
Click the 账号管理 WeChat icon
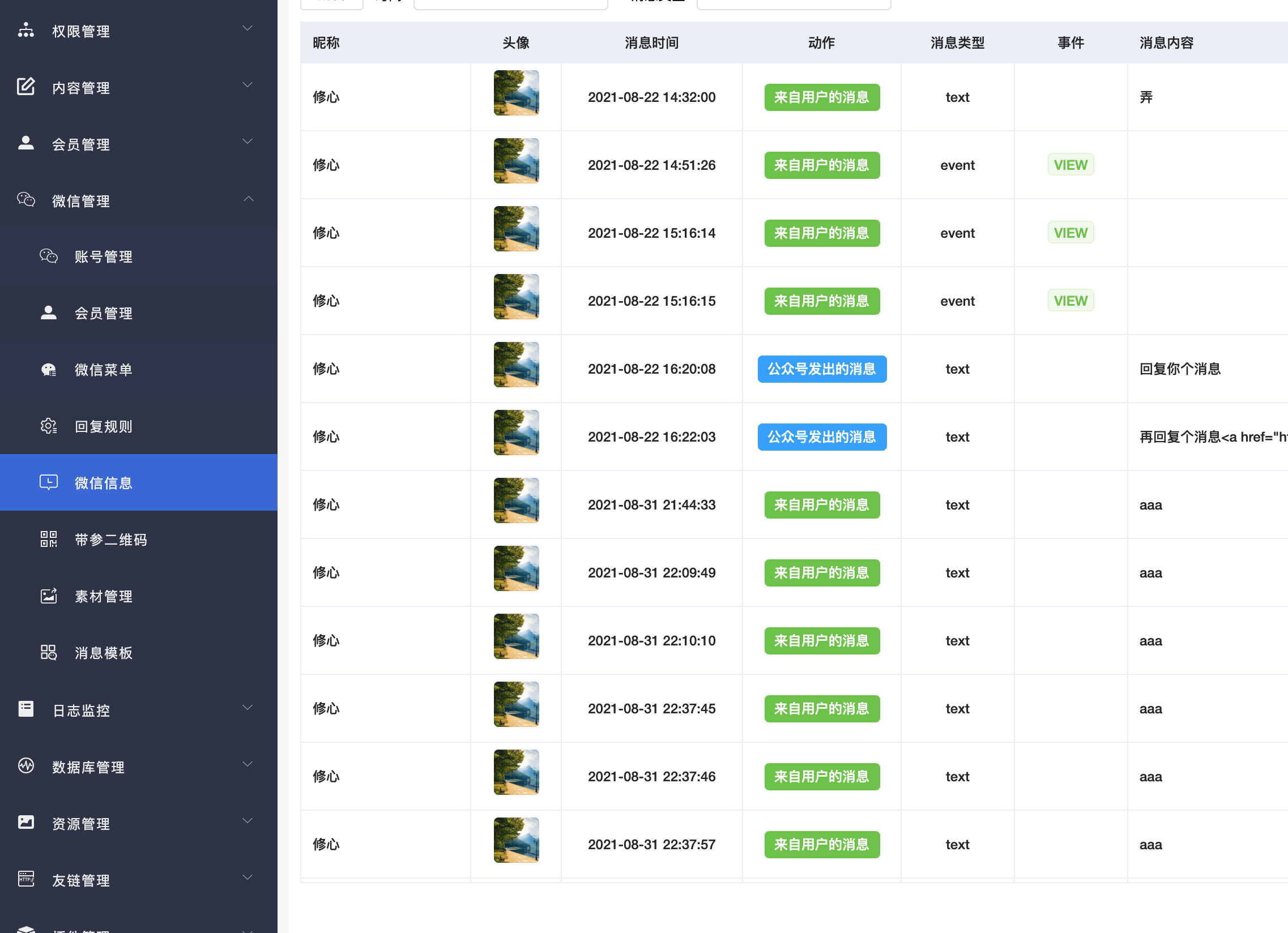coord(48,256)
